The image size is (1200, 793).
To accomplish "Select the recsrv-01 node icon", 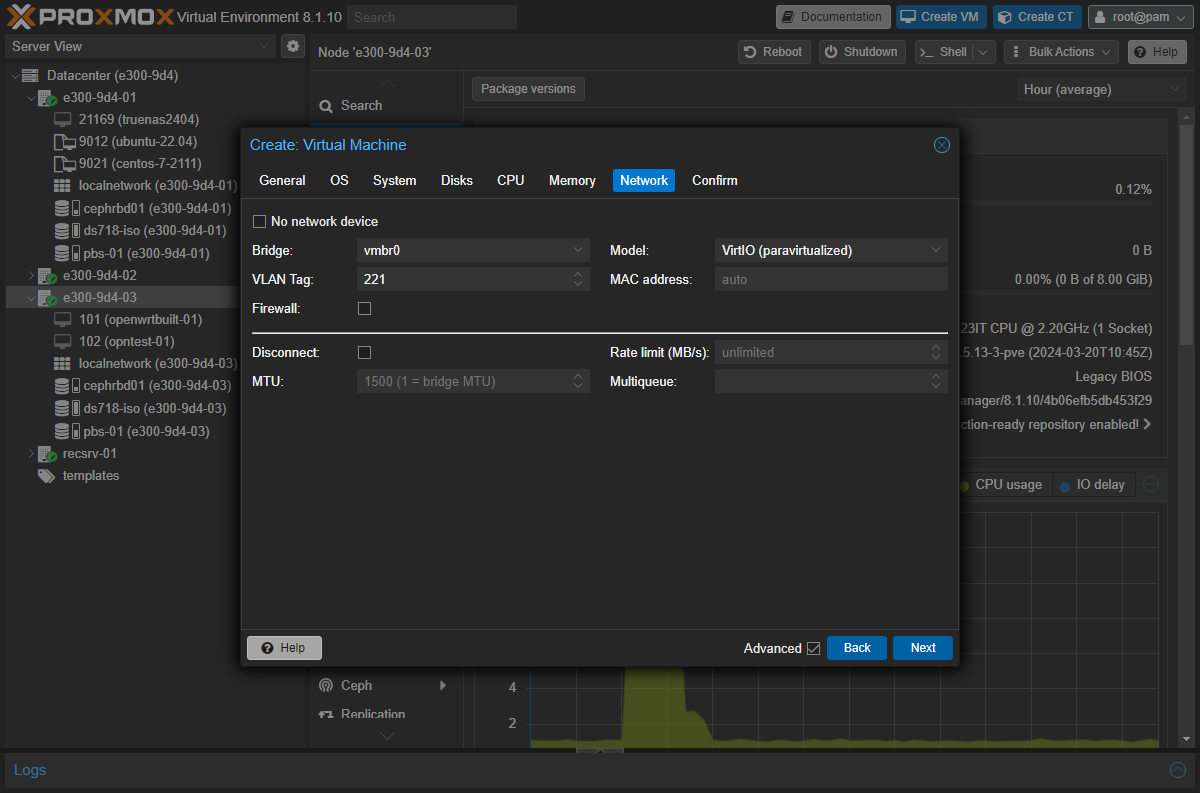I will (48, 454).
